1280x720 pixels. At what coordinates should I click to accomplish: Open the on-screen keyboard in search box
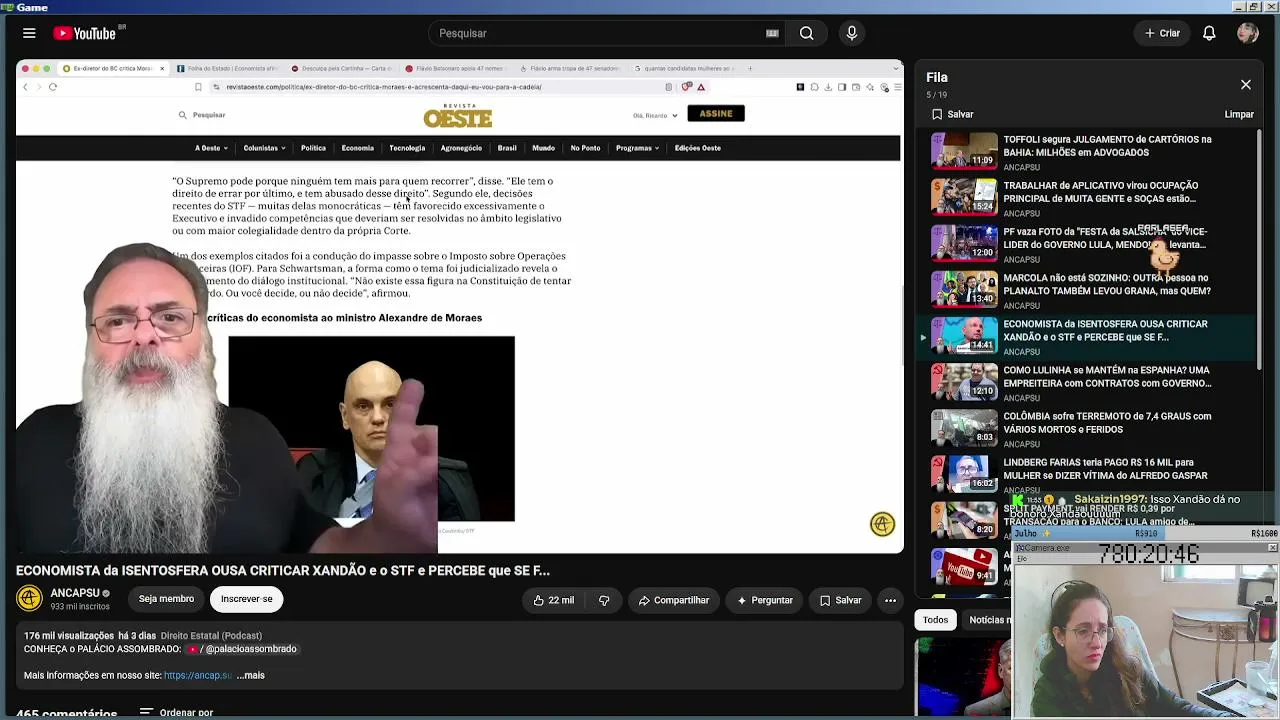pyautogui.click(x=772, y=33)
